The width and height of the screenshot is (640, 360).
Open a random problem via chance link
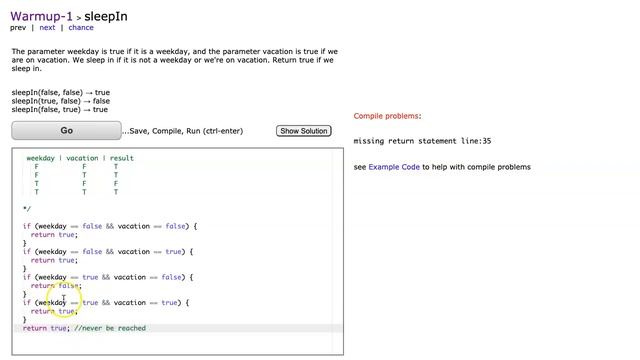81,28
